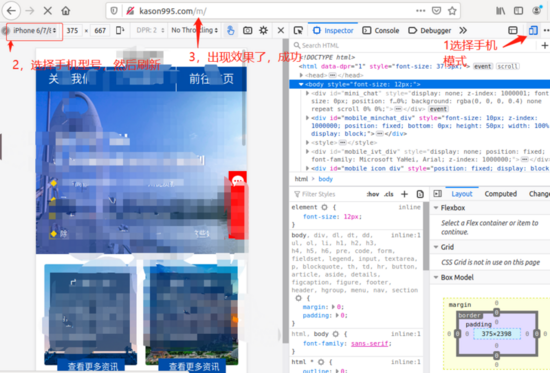Bookmark page with star icon
The image size is (550, 373).
[x=452, y=11]
